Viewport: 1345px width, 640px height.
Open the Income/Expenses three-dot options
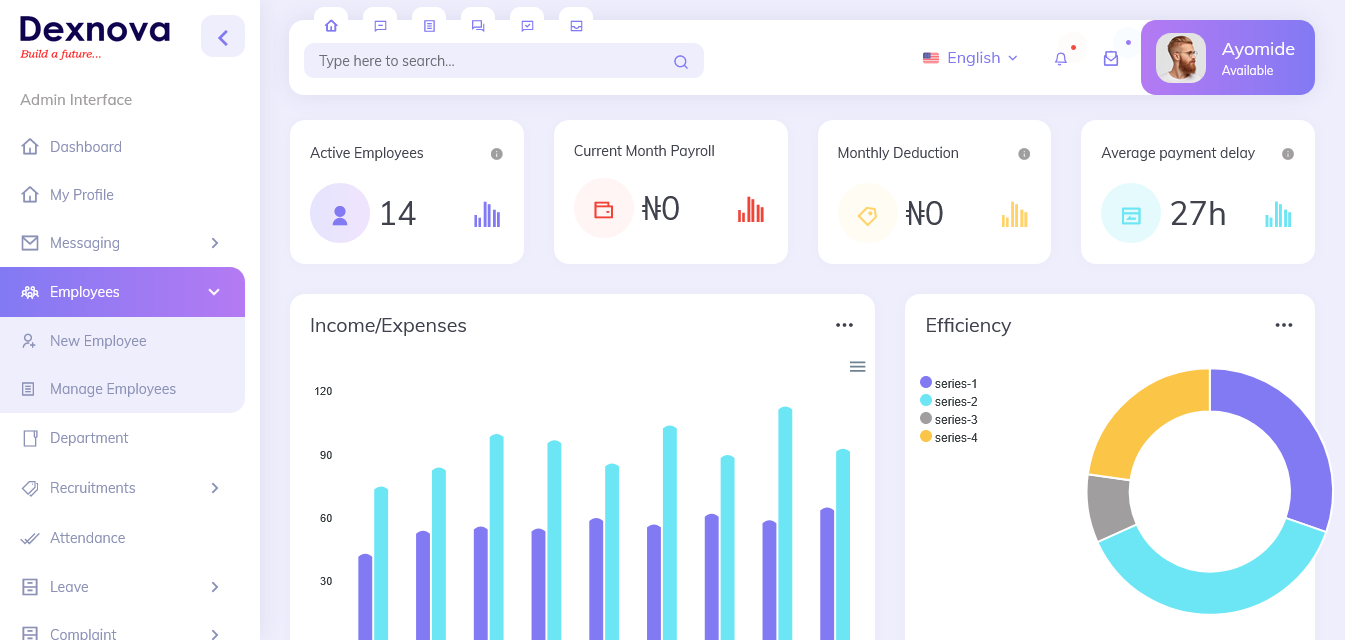pyautogui.click(x=844, y=325)
